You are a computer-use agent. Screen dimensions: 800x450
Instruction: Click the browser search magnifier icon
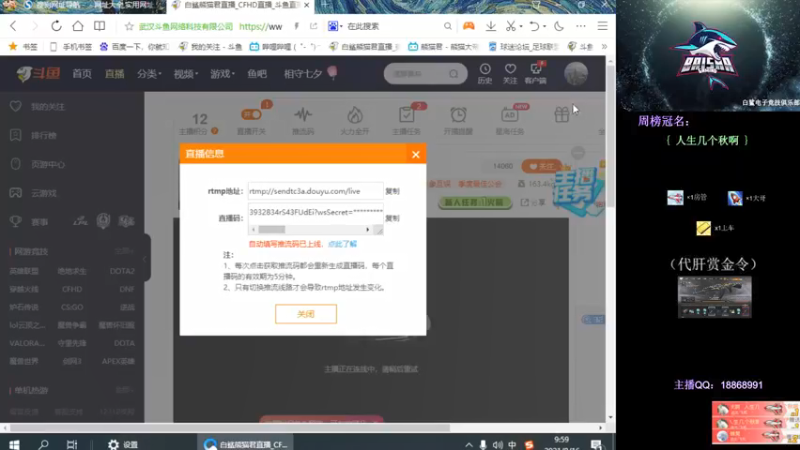447,26
